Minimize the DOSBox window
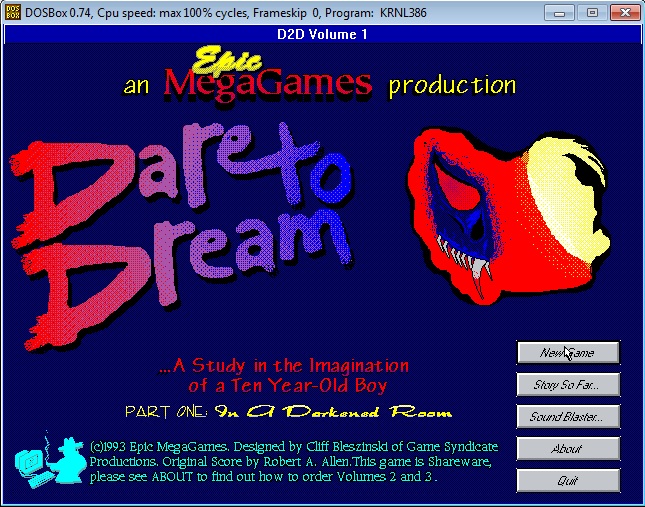This screenshot has width=645, height=507. [559, 12]
